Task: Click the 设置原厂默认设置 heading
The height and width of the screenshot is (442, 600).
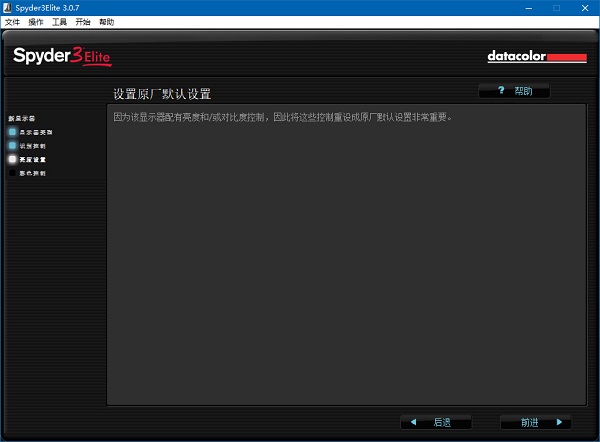Action: (162, 94)
